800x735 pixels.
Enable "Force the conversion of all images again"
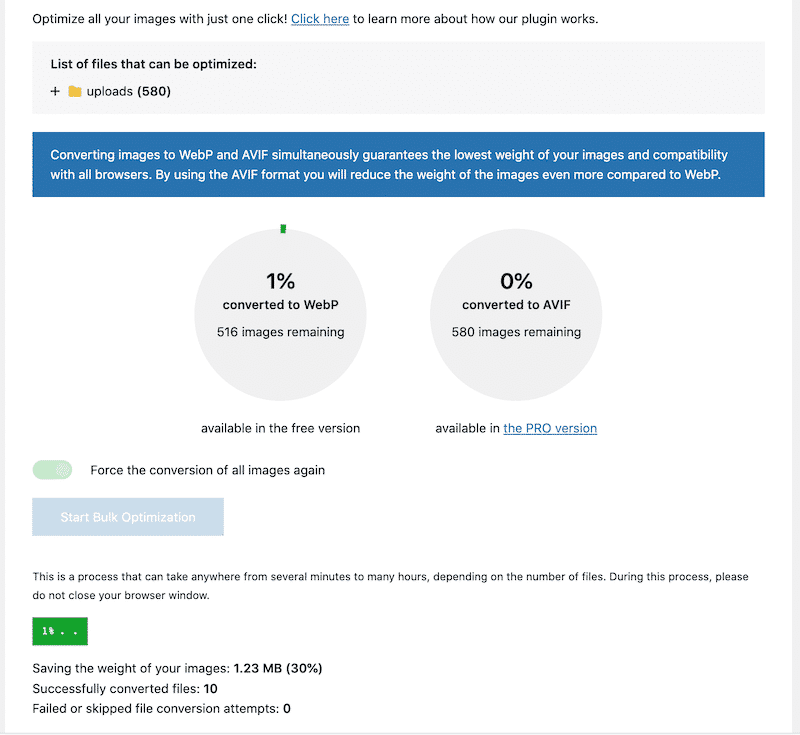pyautogui.click(x=52, y=469)
